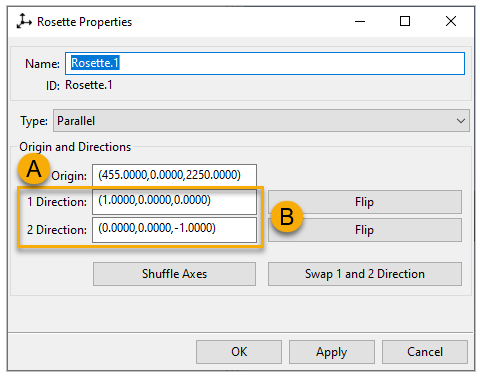Viewport: 480px width, 378px height.
Task: Click the 2 Direction vector field
Action: 174,230
